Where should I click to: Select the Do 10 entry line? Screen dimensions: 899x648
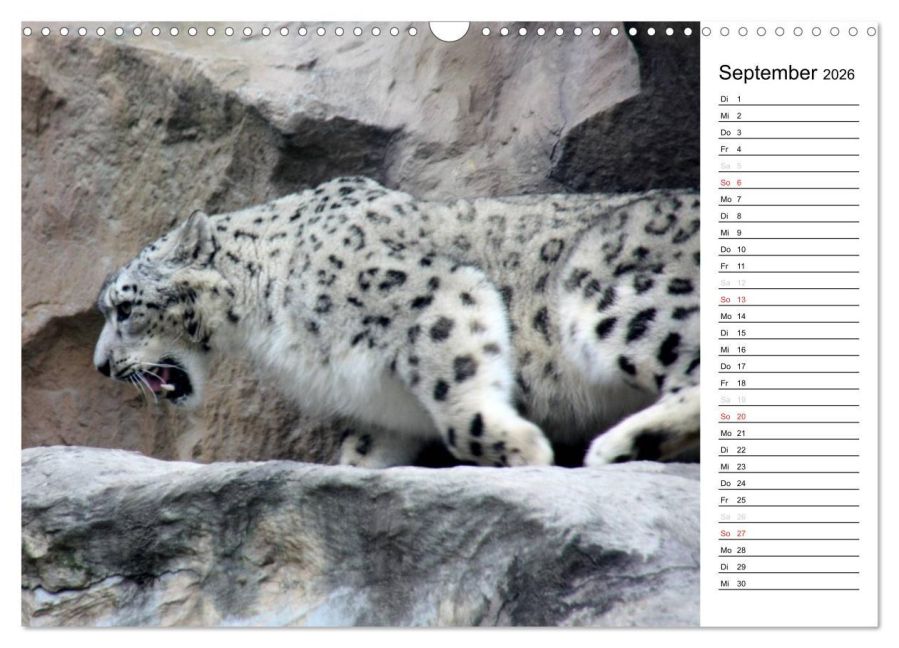pos(789,249)
